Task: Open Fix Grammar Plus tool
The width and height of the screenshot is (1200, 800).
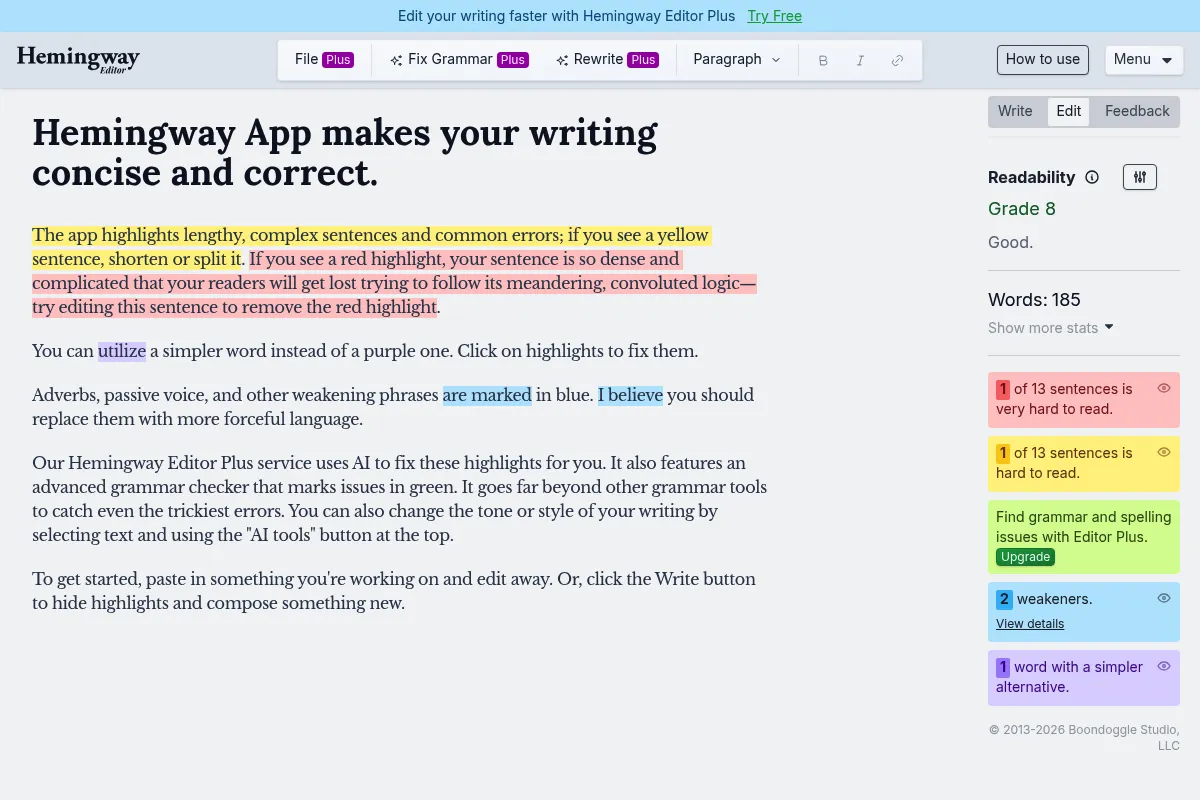Action: 459,60
